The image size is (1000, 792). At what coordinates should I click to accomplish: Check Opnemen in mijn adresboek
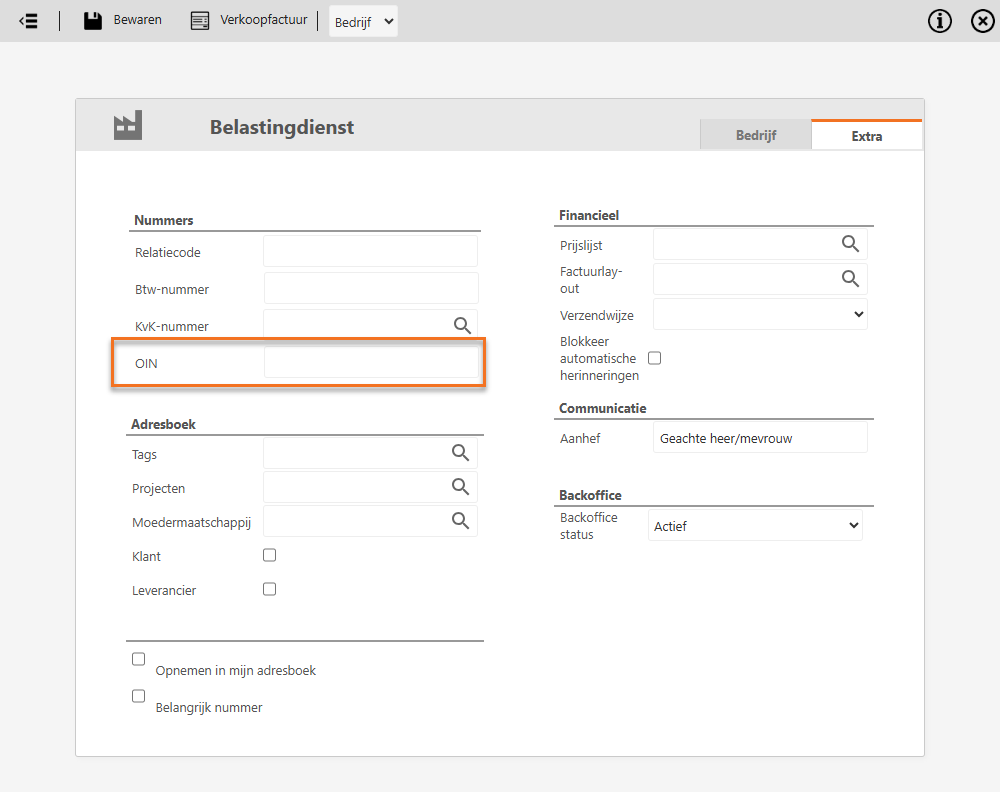(x=139, y=659)
